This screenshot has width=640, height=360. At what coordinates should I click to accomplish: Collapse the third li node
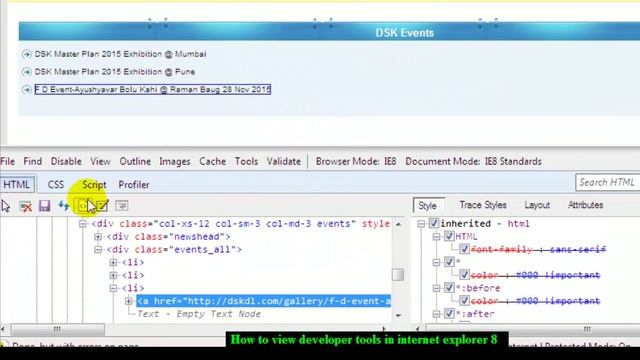(113, 288)
